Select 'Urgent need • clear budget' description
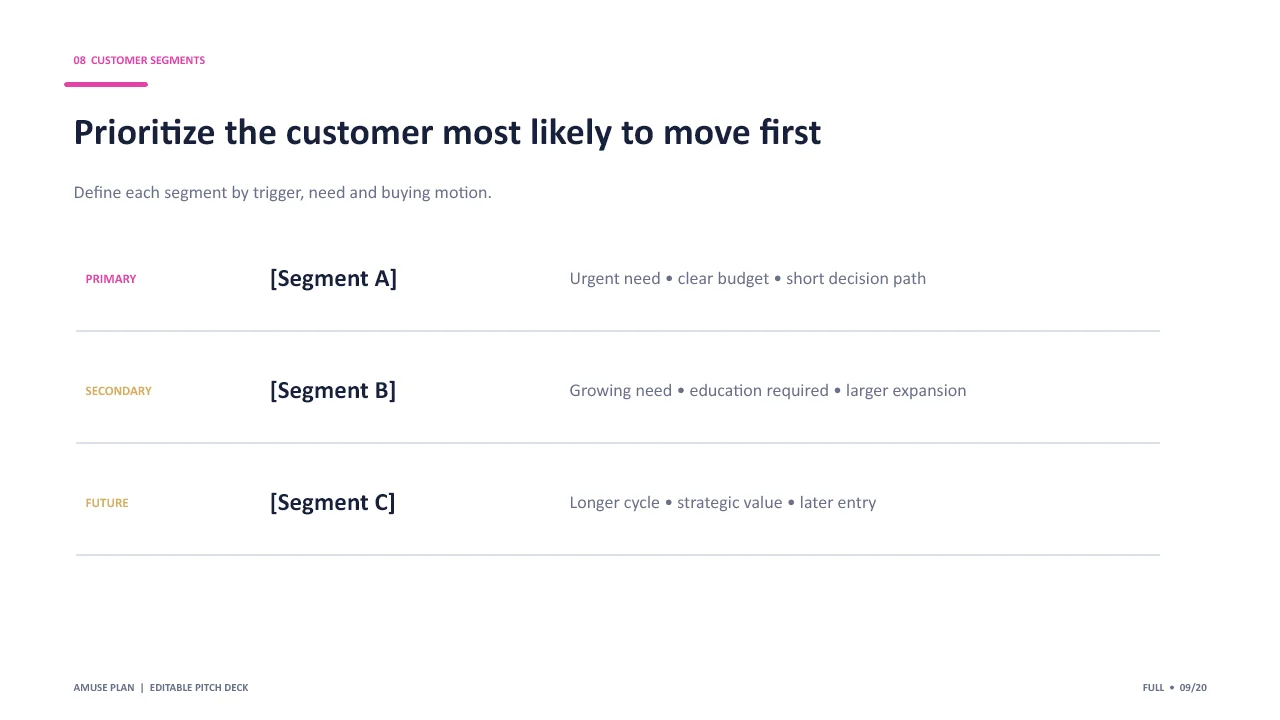The image size is (1280, 720). coord(748,279)
